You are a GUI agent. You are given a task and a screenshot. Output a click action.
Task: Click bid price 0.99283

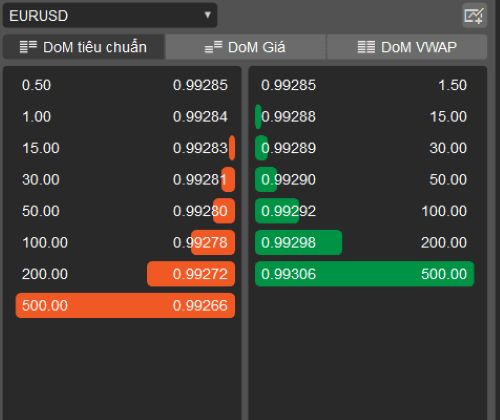[200, 148]
